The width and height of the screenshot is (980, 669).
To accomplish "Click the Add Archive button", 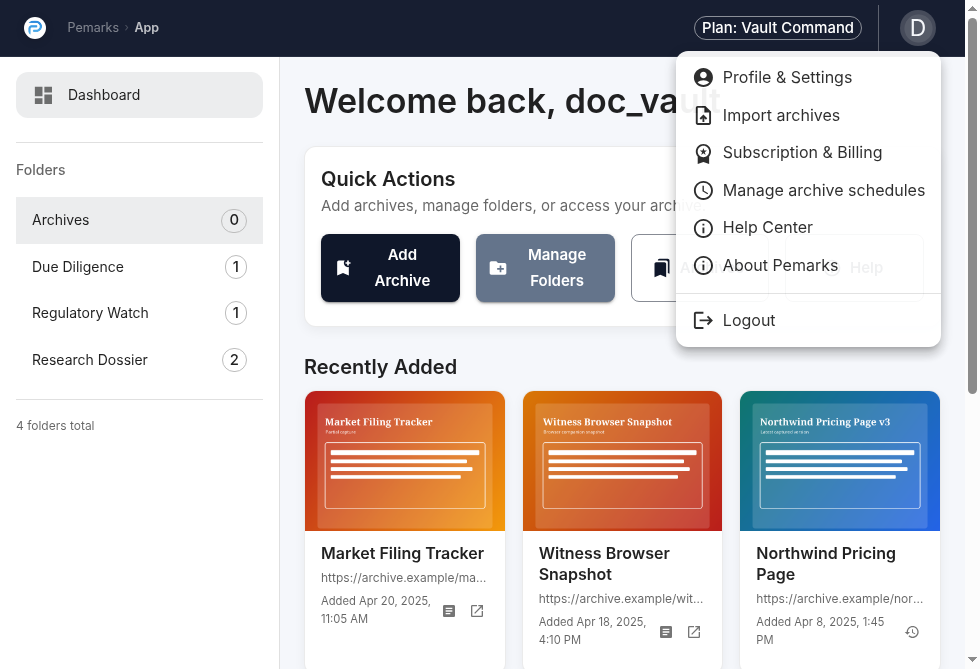I will point(391,268).
